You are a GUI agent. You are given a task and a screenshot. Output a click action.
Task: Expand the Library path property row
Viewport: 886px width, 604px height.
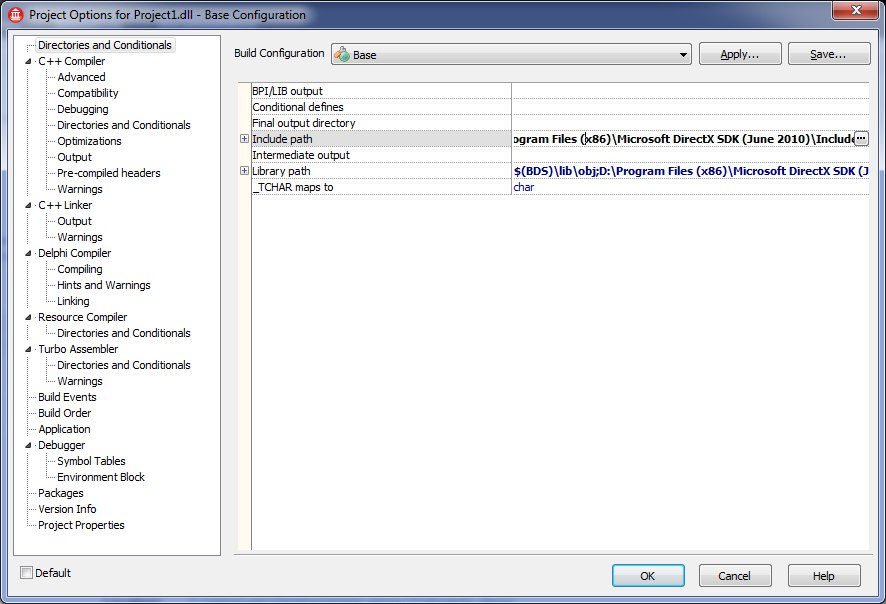pyautogui.click(x=244, y=171)
